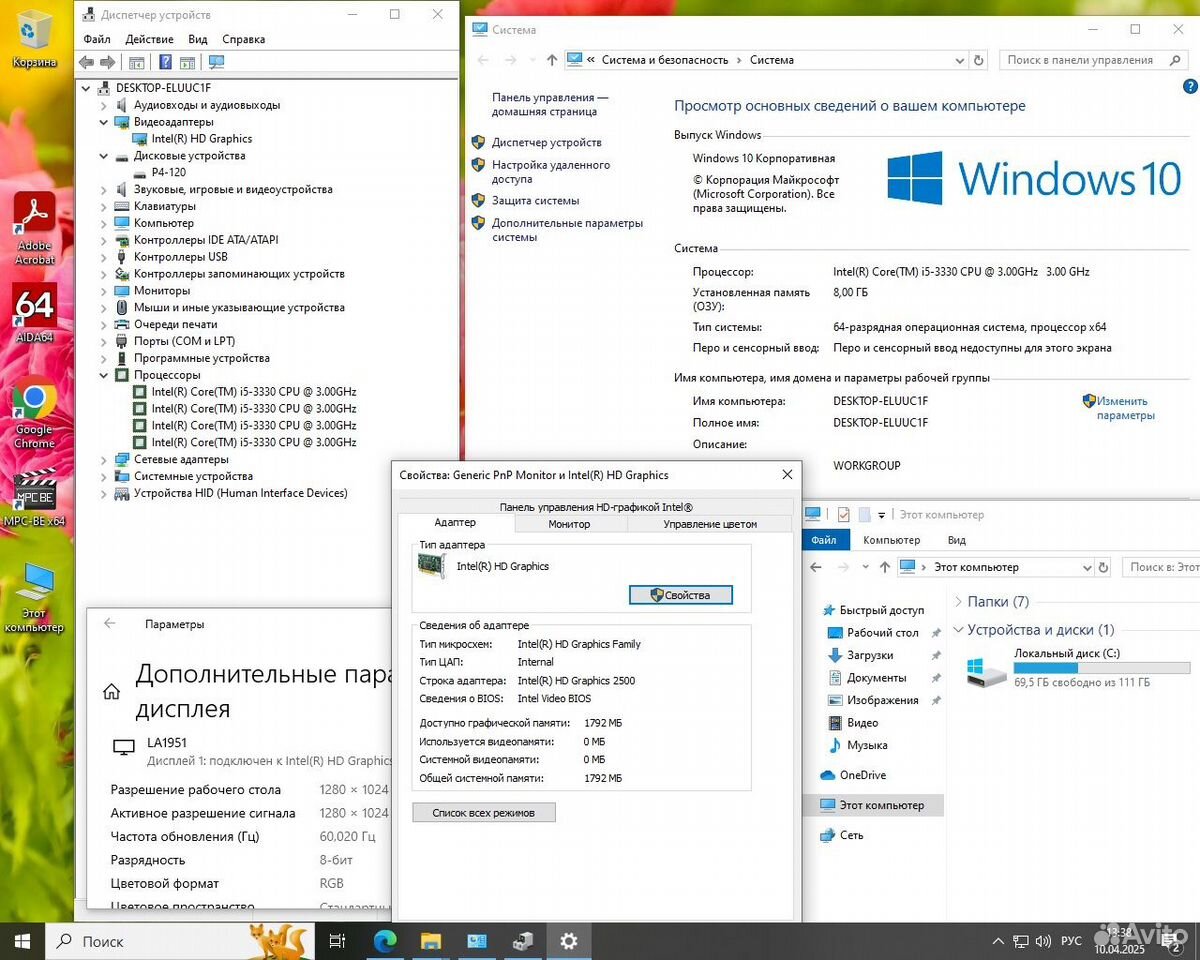This screenshot has width=1200, height=960.
Task: Open Adobe Acrobat desktop shortcut
Action: (35, 229)
